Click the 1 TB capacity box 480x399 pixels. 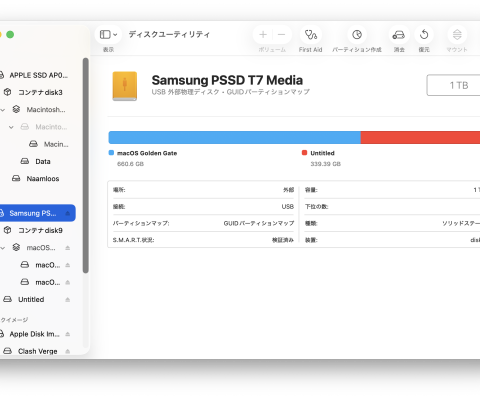click(453, 85)
